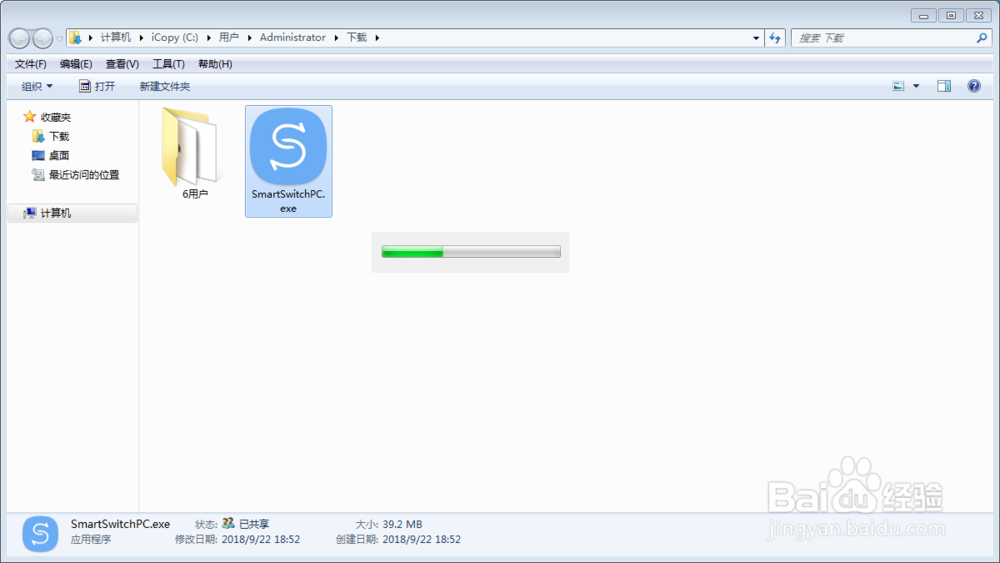This screenshot has height=563, width=1000.
Task: Open the 文件(F) menu
Action: click(31, 64)
